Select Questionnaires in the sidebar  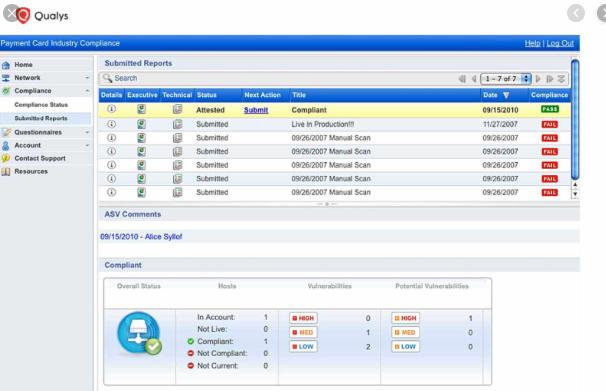38,132
